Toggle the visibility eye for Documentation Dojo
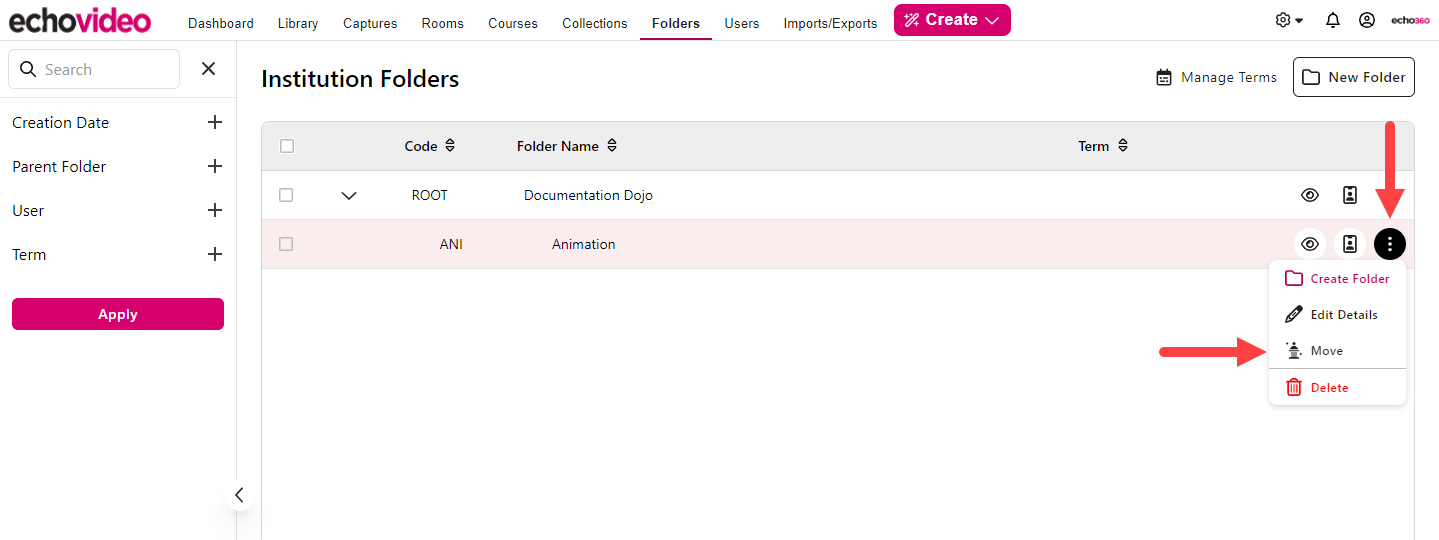Image resolution: width=1439 pixels, height=540 pixels. coord(1310,195)
